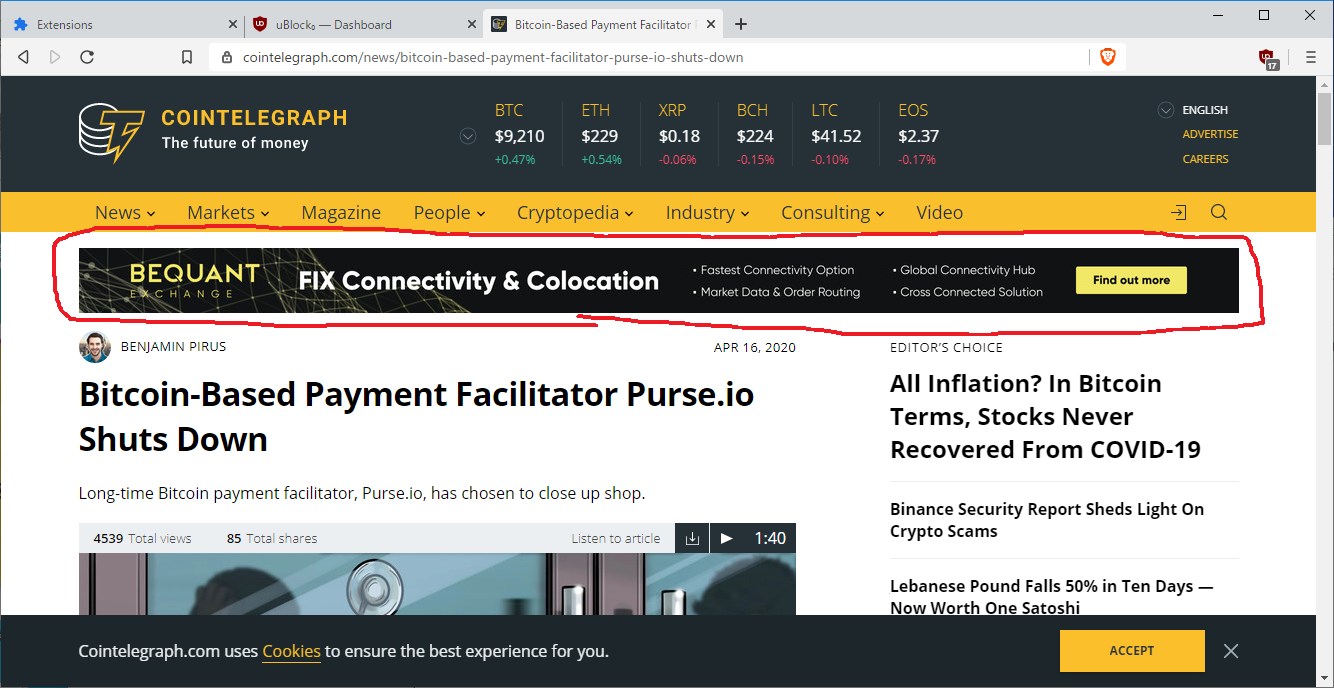Viewport: 1334px width, 688px height.
Task: Play the article audio
Action: tap(727, 538)
